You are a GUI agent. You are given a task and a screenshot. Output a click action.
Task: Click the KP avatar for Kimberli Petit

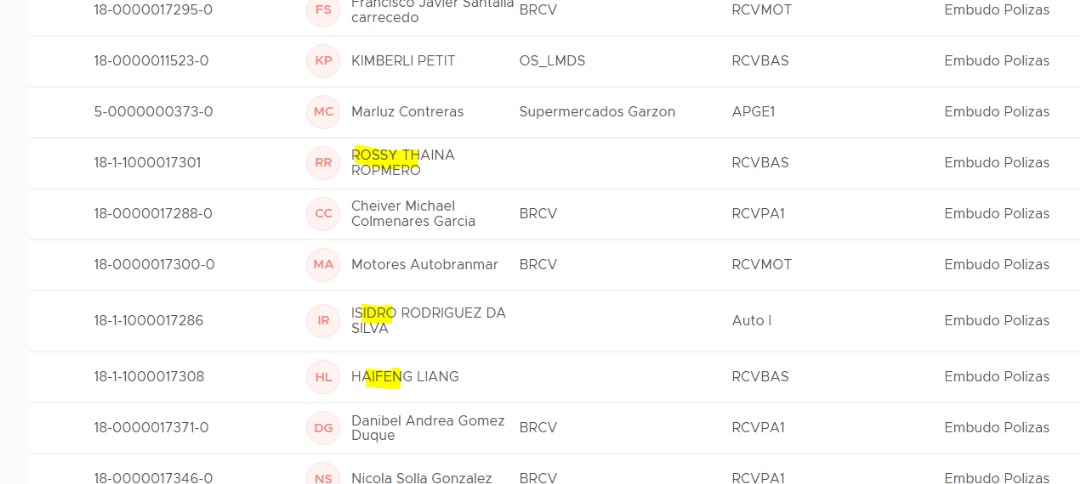click(323, 61)
